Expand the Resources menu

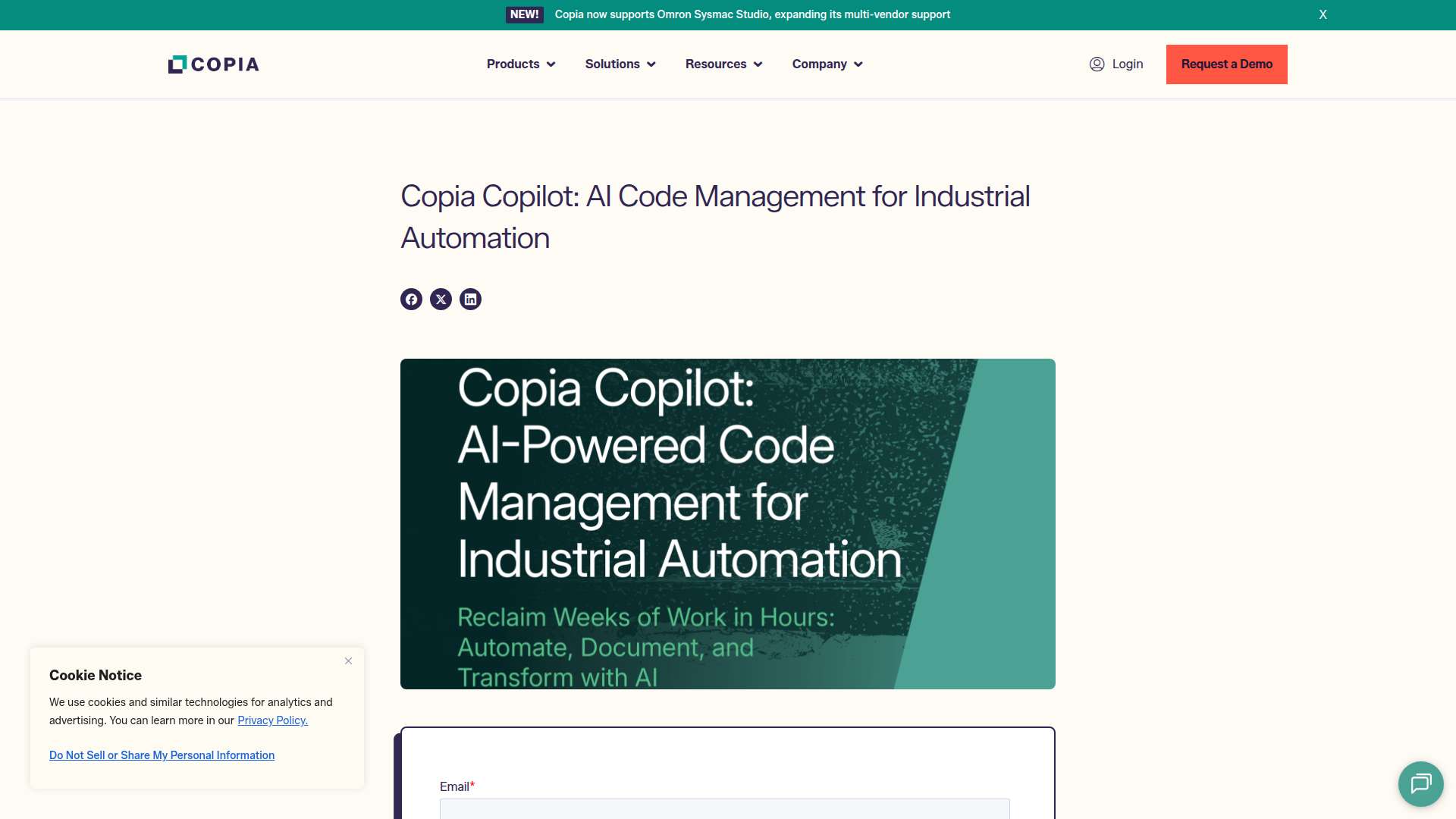click(x=723, y=64)
